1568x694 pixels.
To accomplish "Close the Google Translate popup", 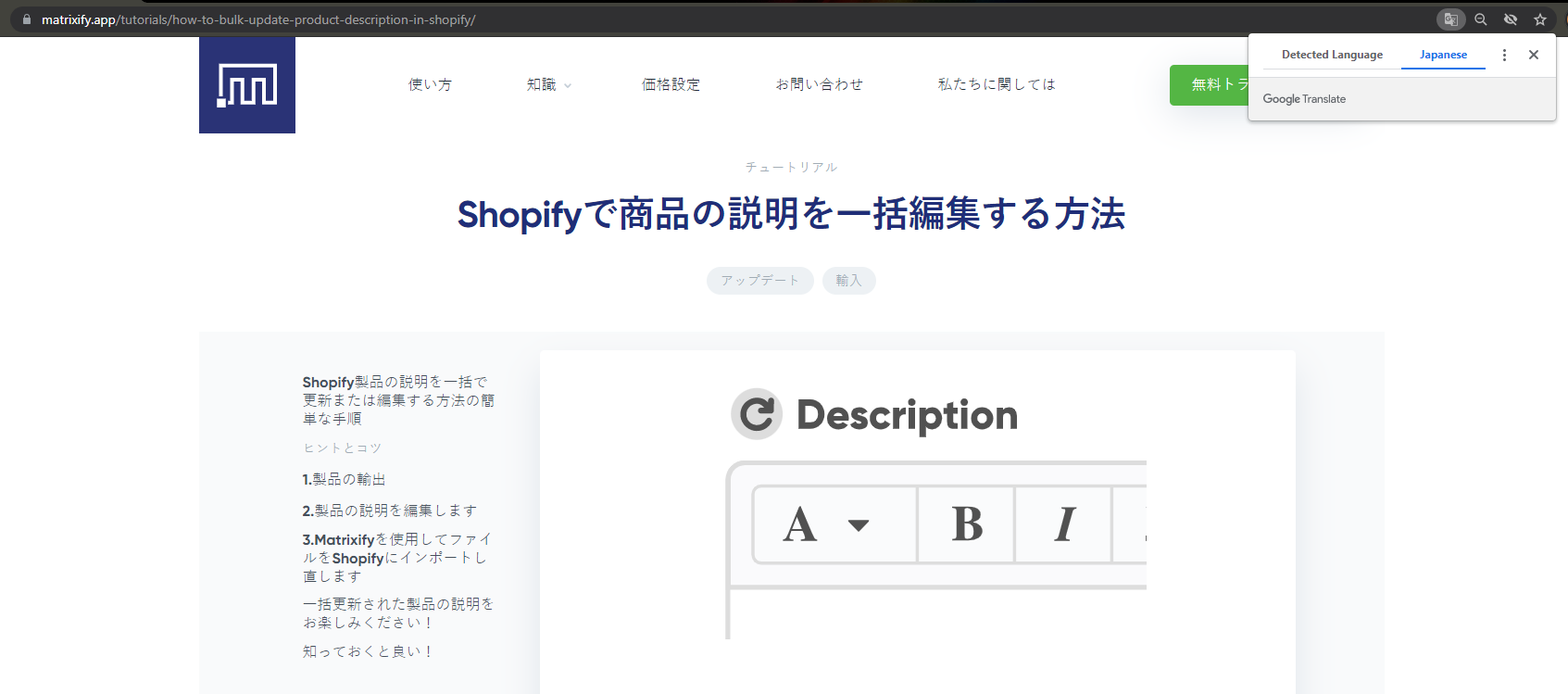I will 1534,55.
